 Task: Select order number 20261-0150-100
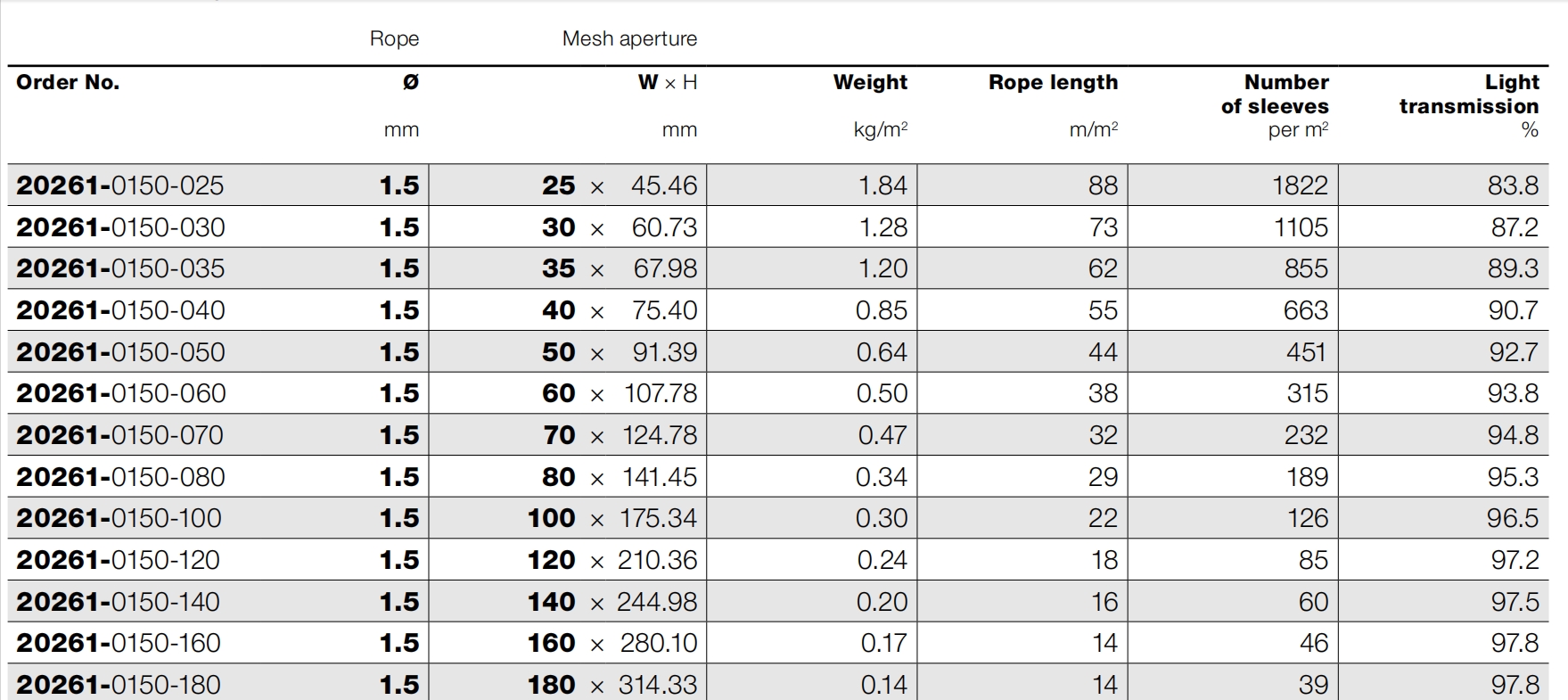(x=119, y=518)
